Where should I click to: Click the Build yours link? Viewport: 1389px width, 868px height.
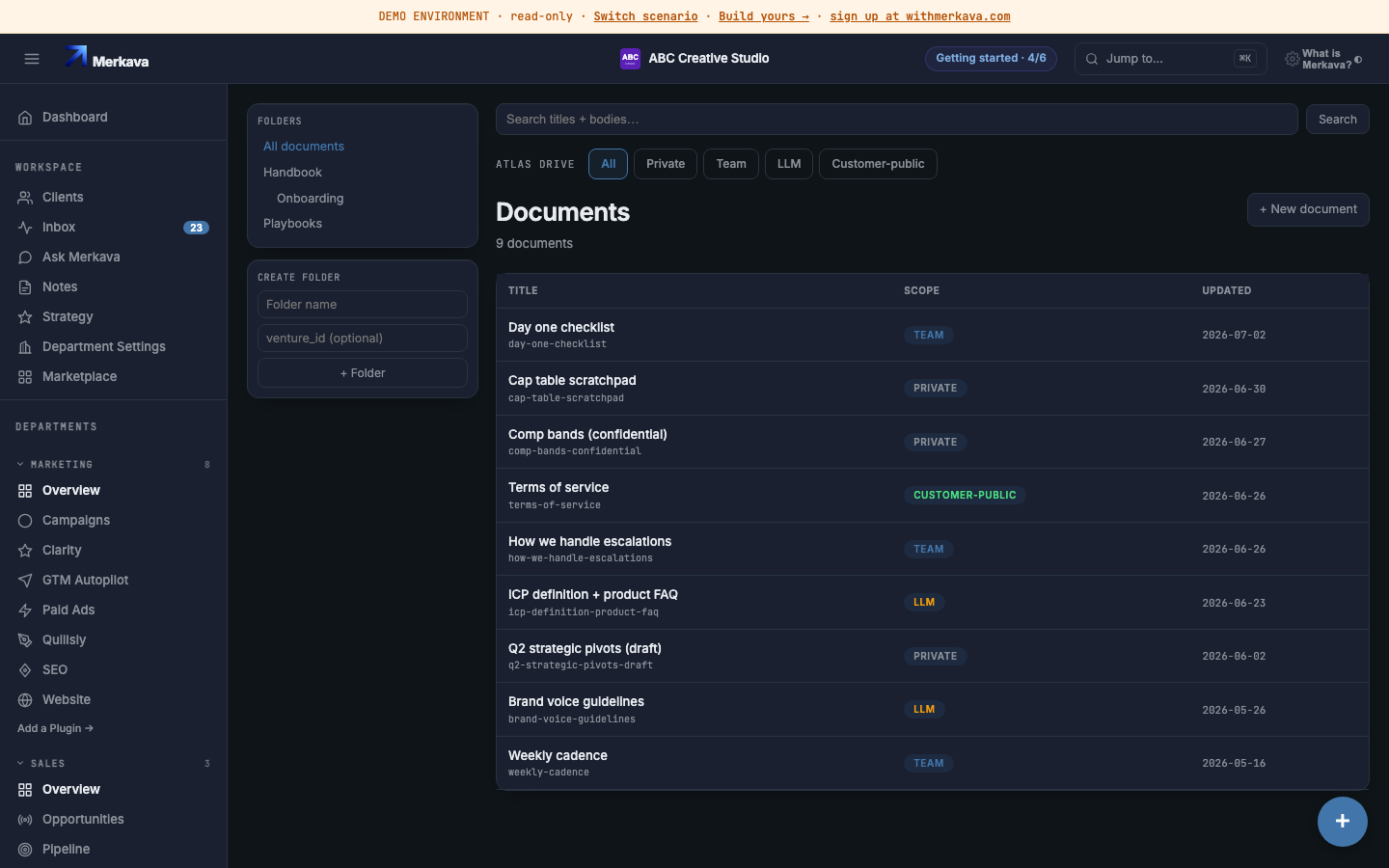(764, 16)
